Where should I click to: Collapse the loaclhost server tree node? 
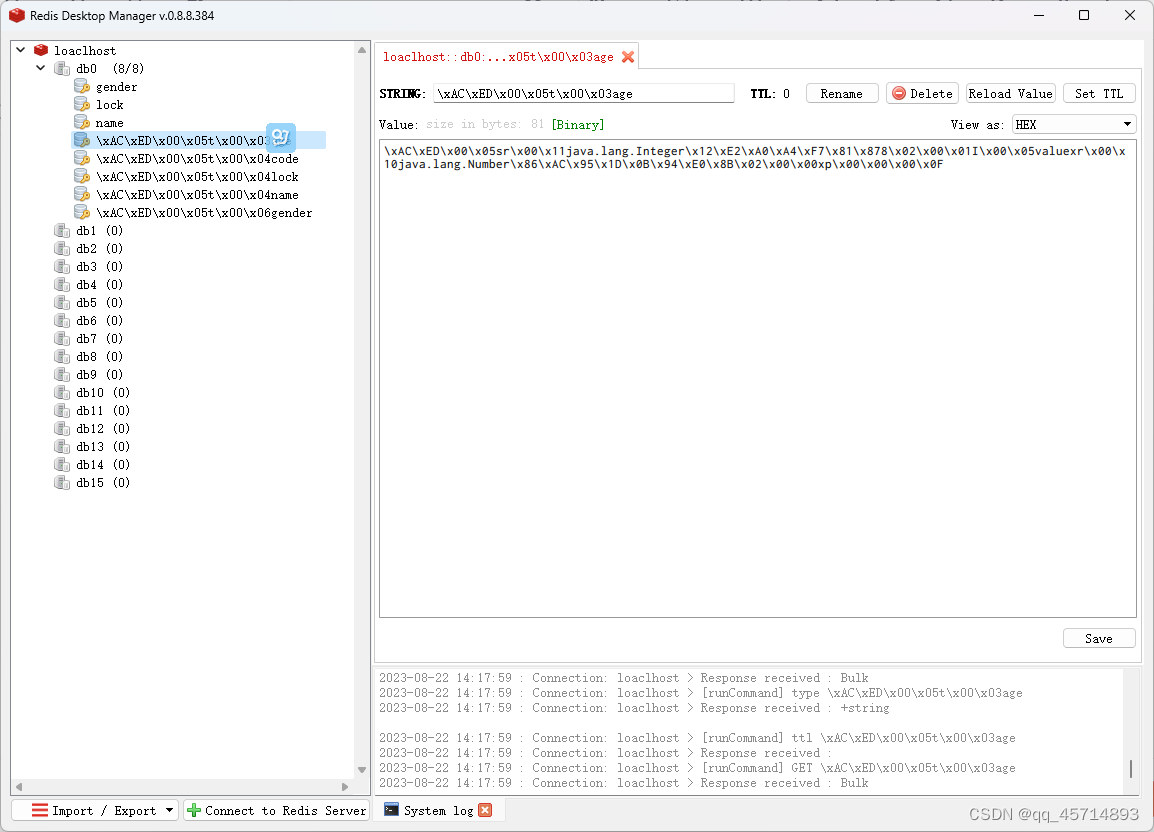[21, 50]
